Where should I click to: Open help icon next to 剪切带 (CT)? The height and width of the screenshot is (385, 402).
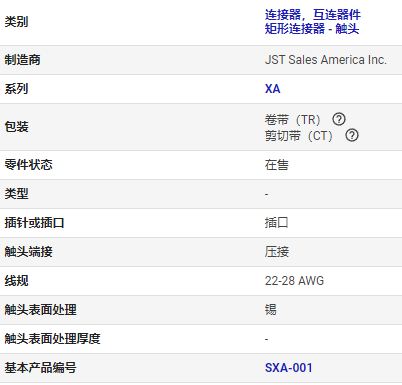point(352,135)
